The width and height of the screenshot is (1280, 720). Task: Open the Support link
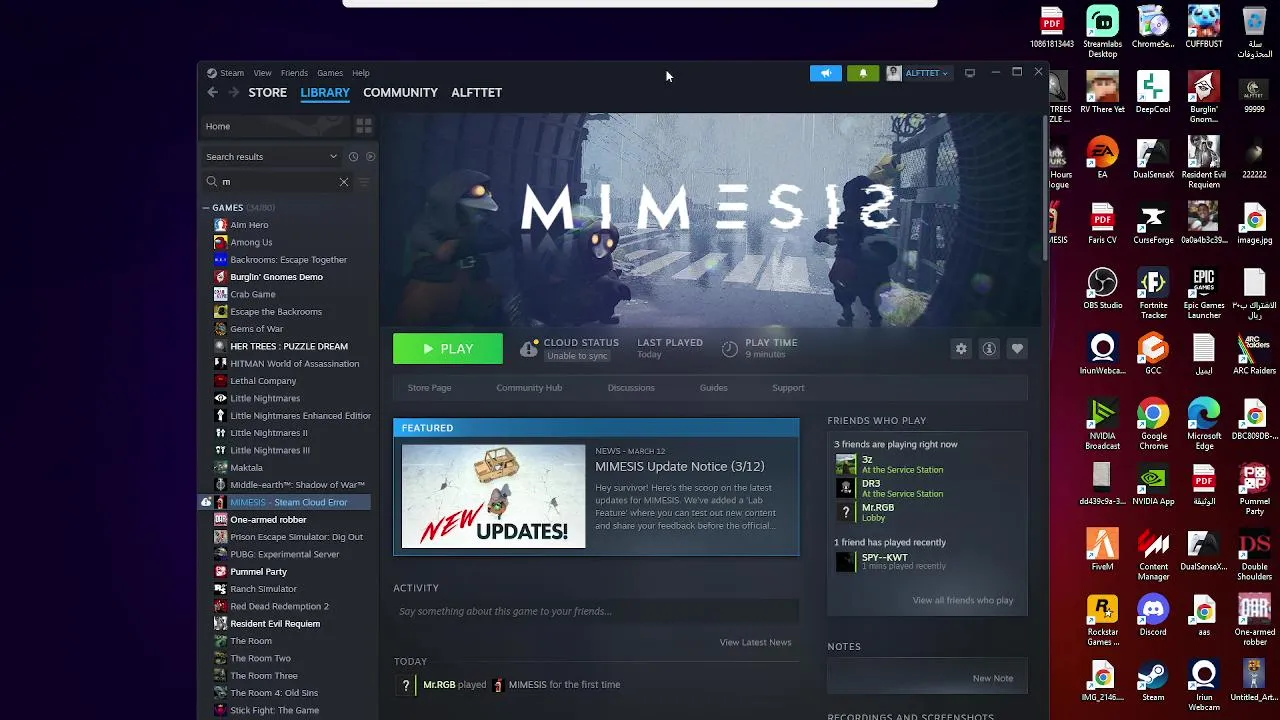(x=788, y=388)
